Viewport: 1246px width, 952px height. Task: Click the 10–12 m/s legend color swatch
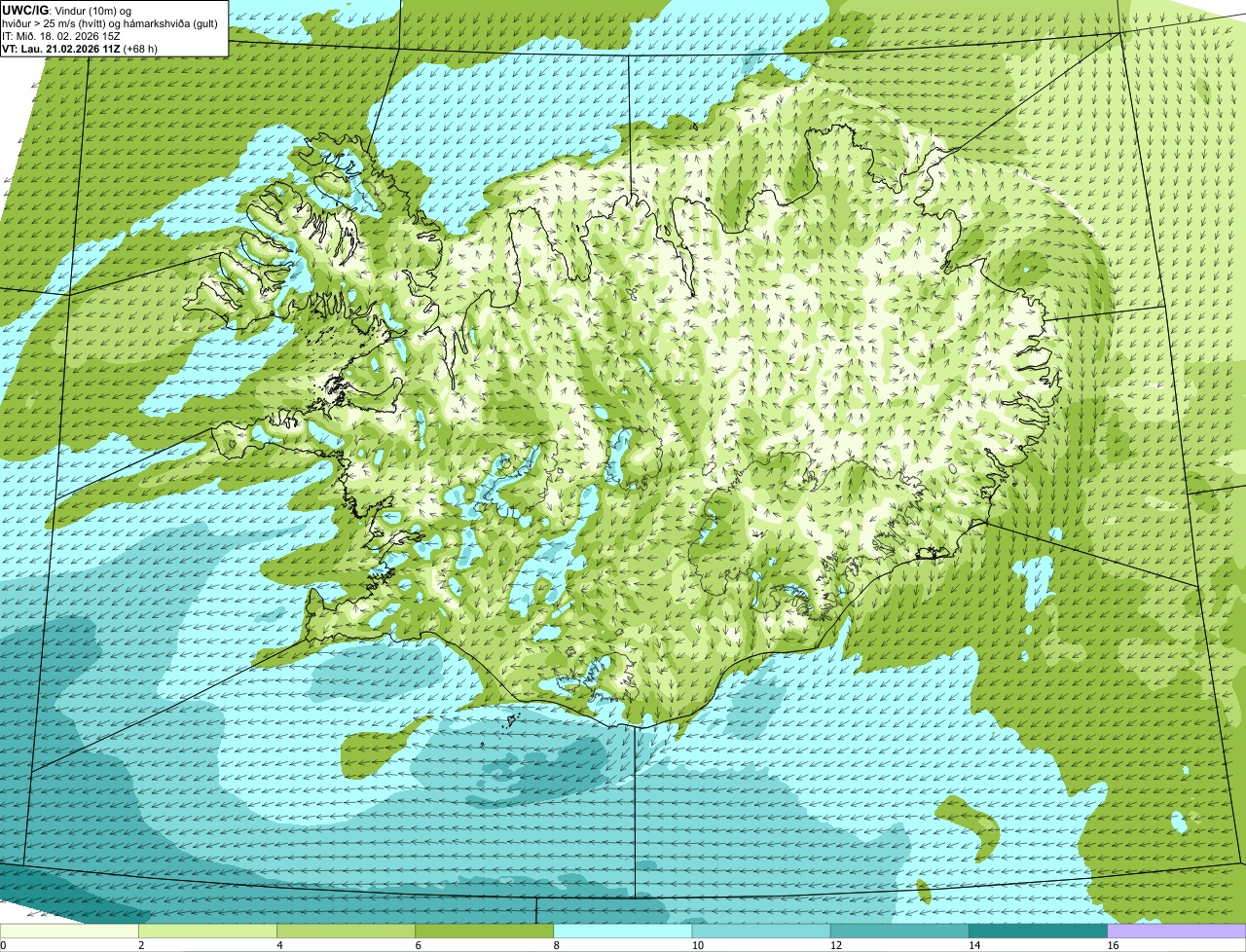[x=761, y=931]
